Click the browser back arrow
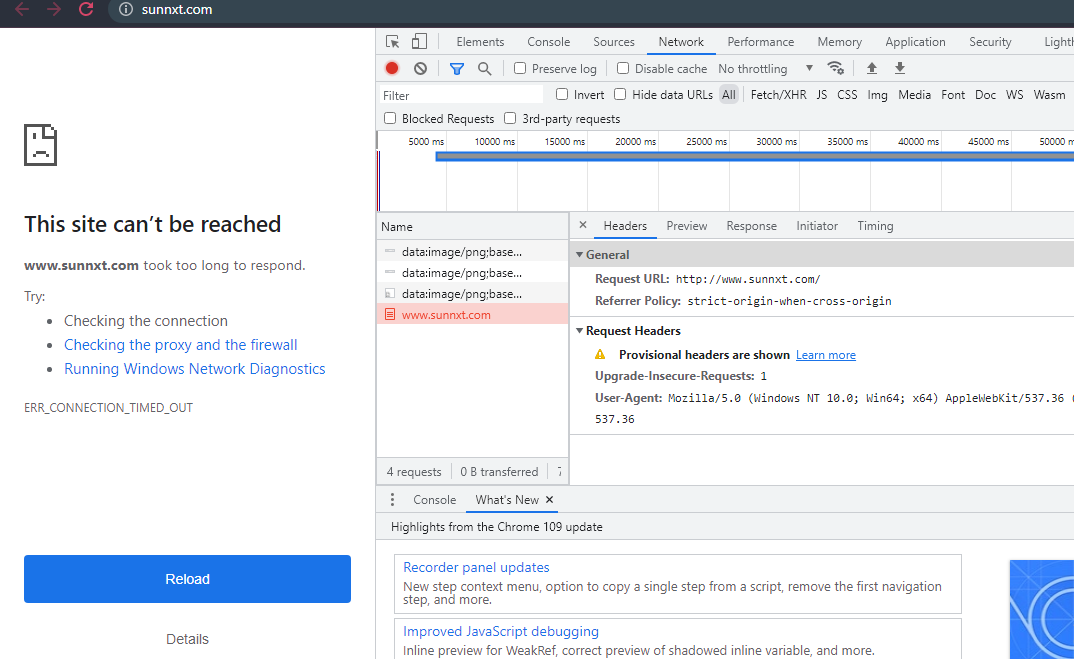This screenshot has width=1074, height=659. point(22,10)
